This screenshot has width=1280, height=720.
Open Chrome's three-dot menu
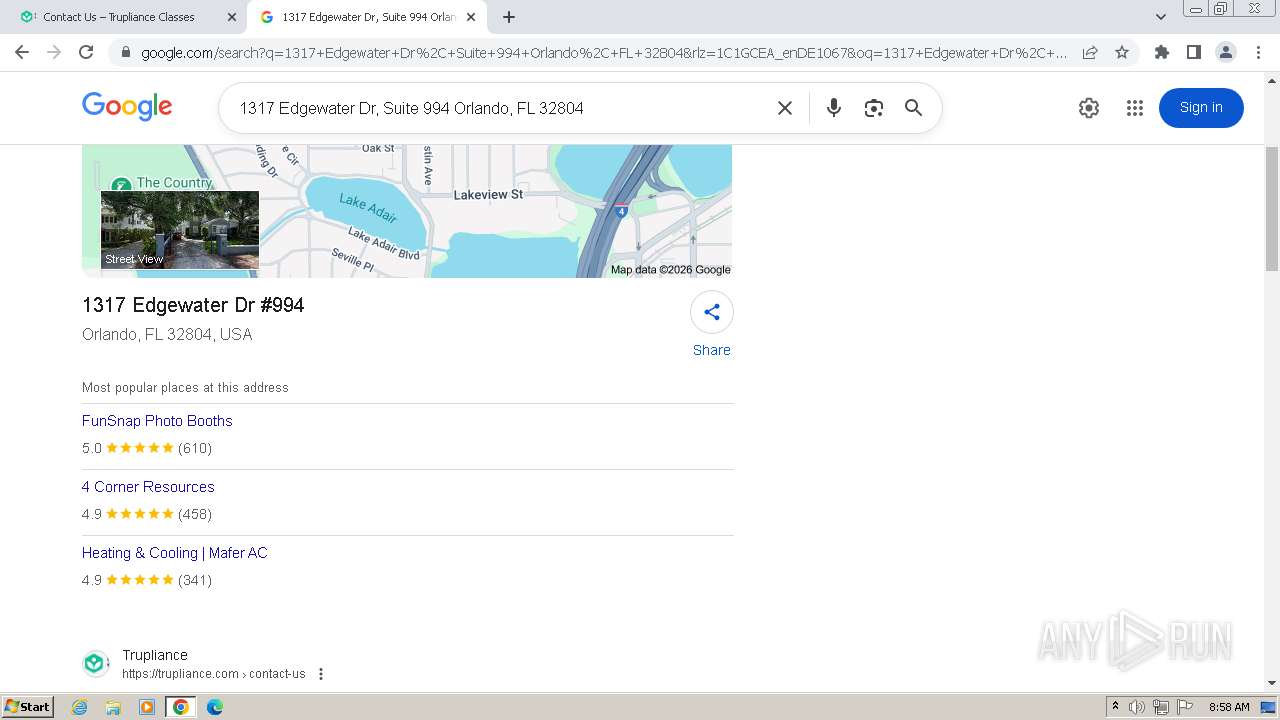(x=1258, y=52)
